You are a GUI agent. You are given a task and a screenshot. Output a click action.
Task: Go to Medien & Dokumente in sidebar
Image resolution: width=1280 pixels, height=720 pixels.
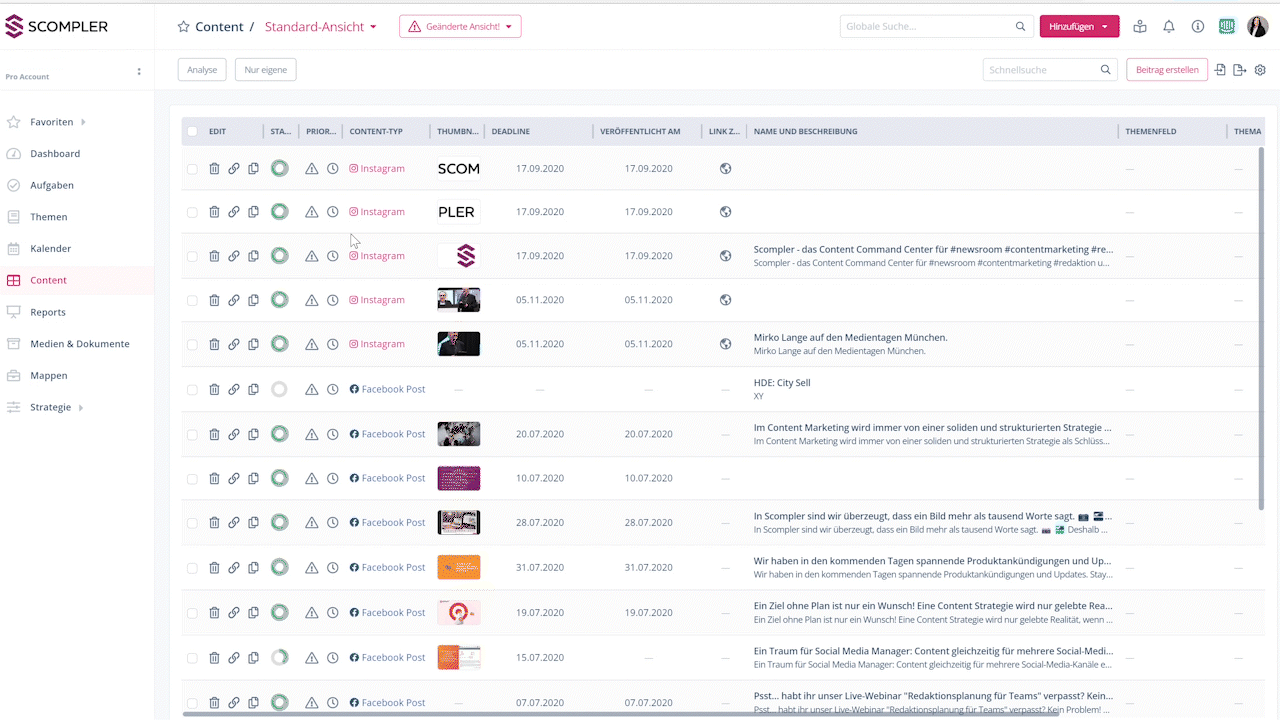pos(79,344)
